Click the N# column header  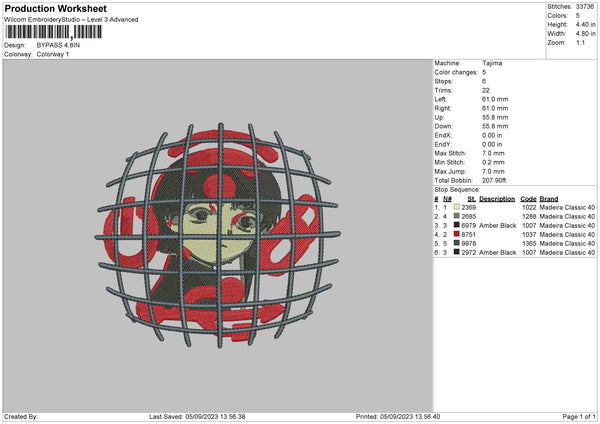pos(446,198)
